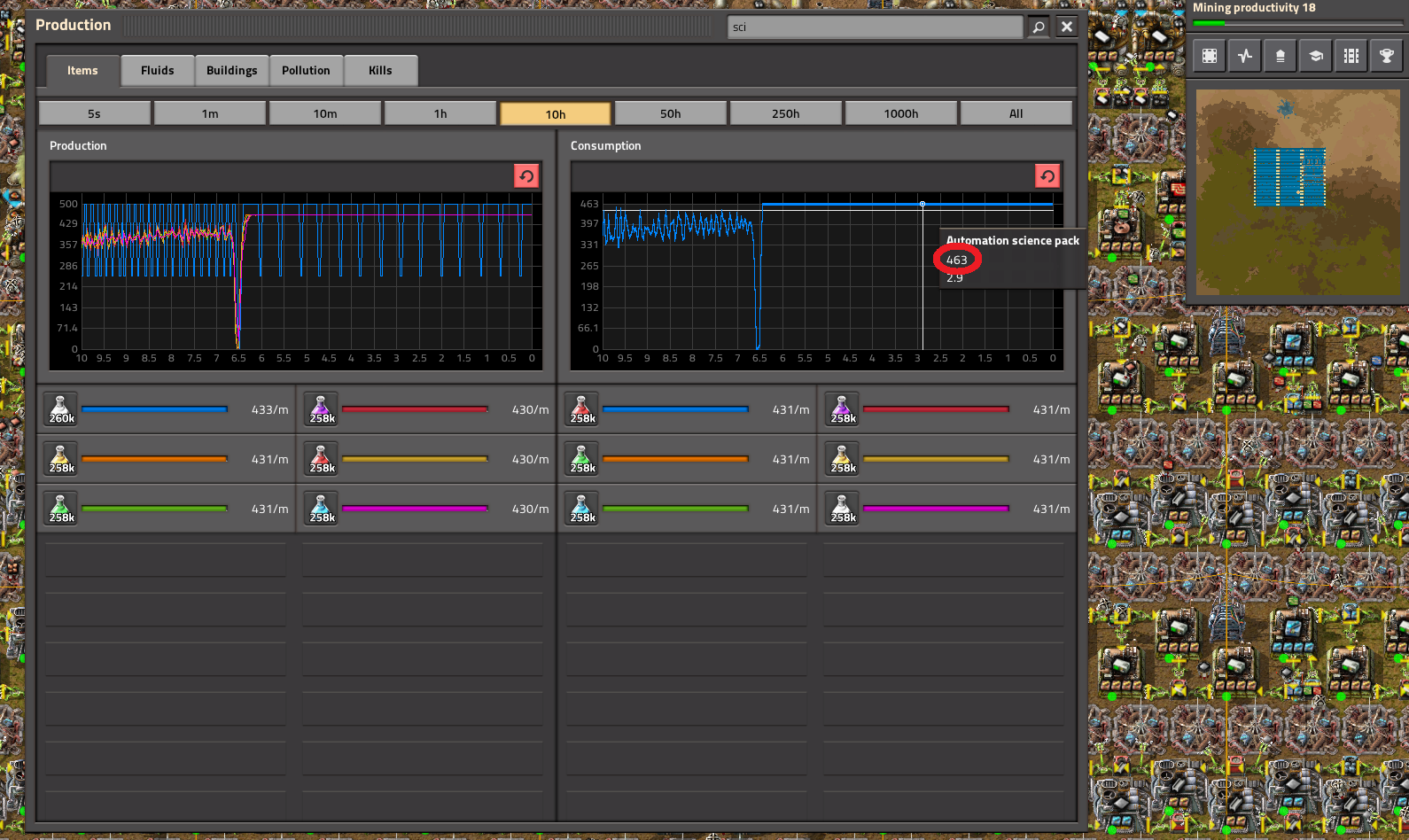This screenshot has height=840, width=1409.
Task: Click the Production graph plot area
Action: 307,271
